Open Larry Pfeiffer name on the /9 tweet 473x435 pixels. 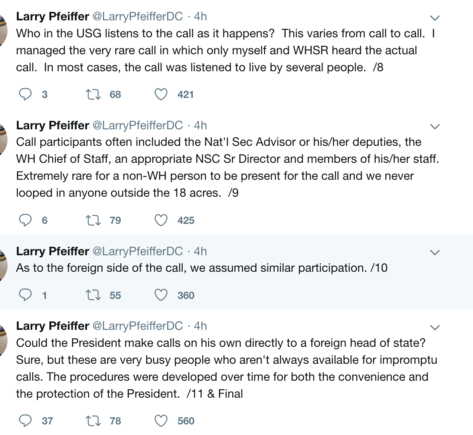(x=53, y=125)
